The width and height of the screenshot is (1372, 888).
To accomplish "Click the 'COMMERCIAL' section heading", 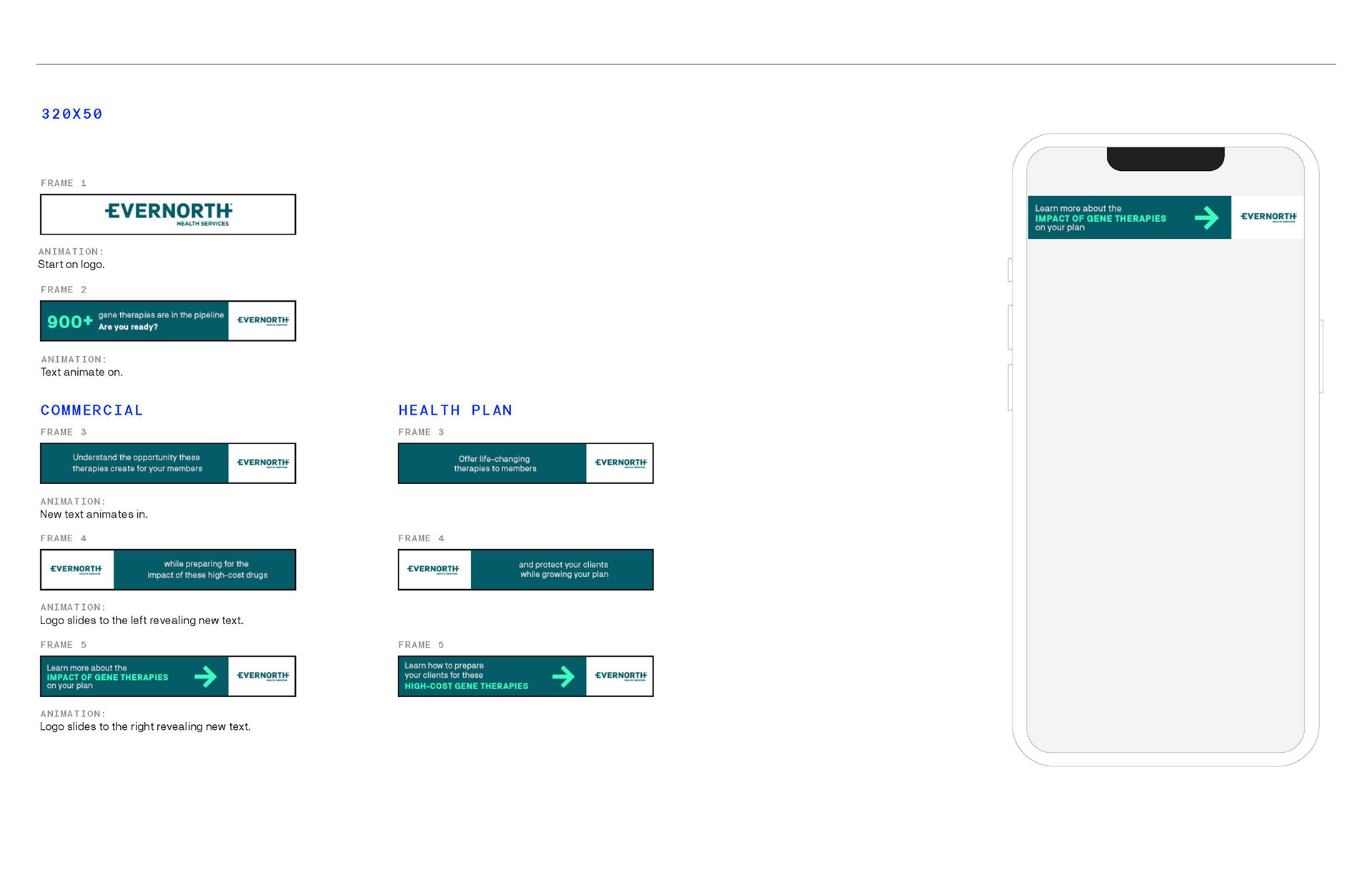I will point(91,410).
